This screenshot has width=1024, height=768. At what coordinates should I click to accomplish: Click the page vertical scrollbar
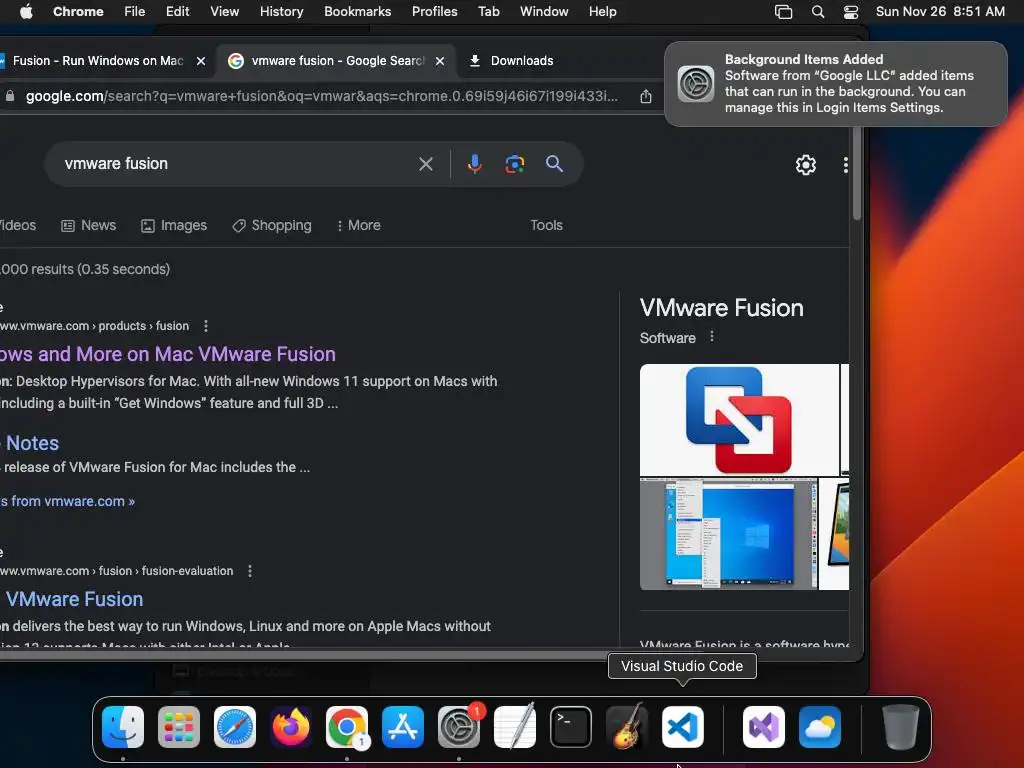tap(857, 174)
